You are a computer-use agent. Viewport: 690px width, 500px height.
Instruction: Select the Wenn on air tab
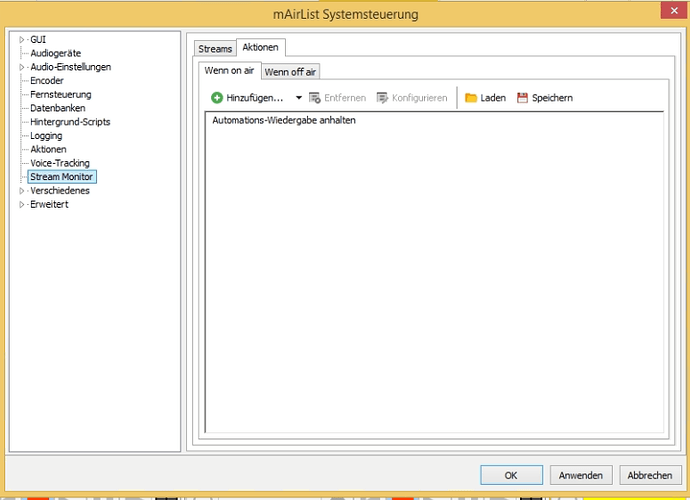click(x=229, y=71)
